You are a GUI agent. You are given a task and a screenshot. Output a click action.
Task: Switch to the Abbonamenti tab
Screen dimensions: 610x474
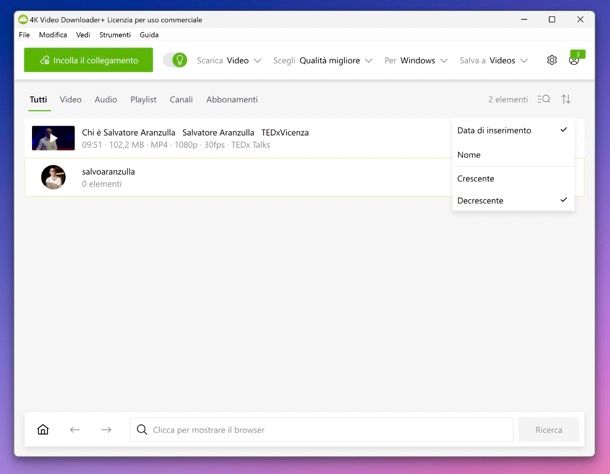pos(232,100)
